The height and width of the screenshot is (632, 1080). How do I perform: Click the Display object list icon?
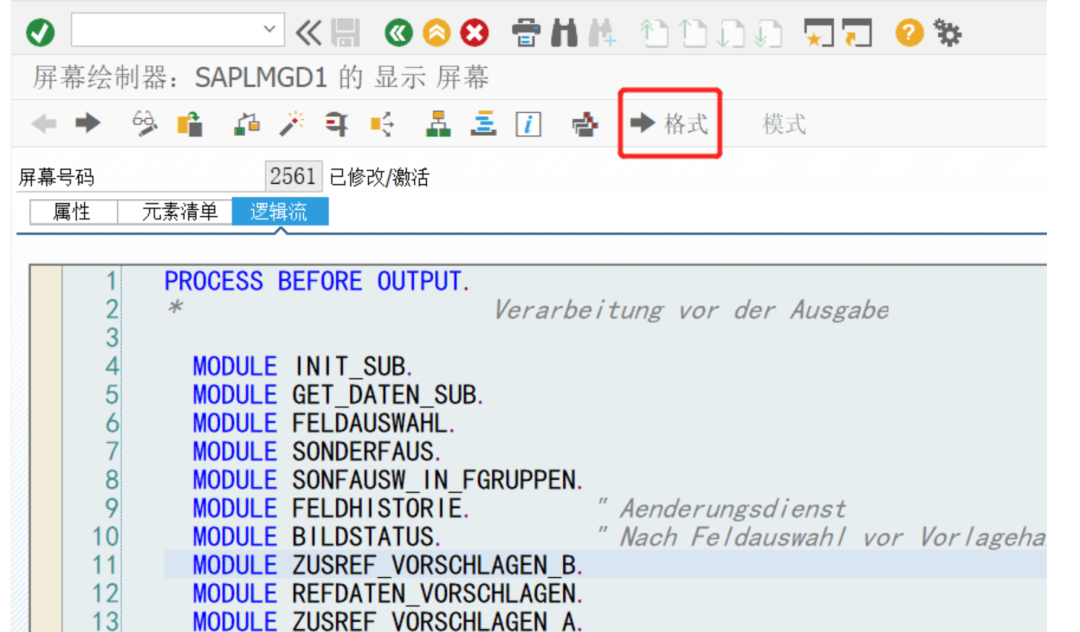(x=382, y=124)
